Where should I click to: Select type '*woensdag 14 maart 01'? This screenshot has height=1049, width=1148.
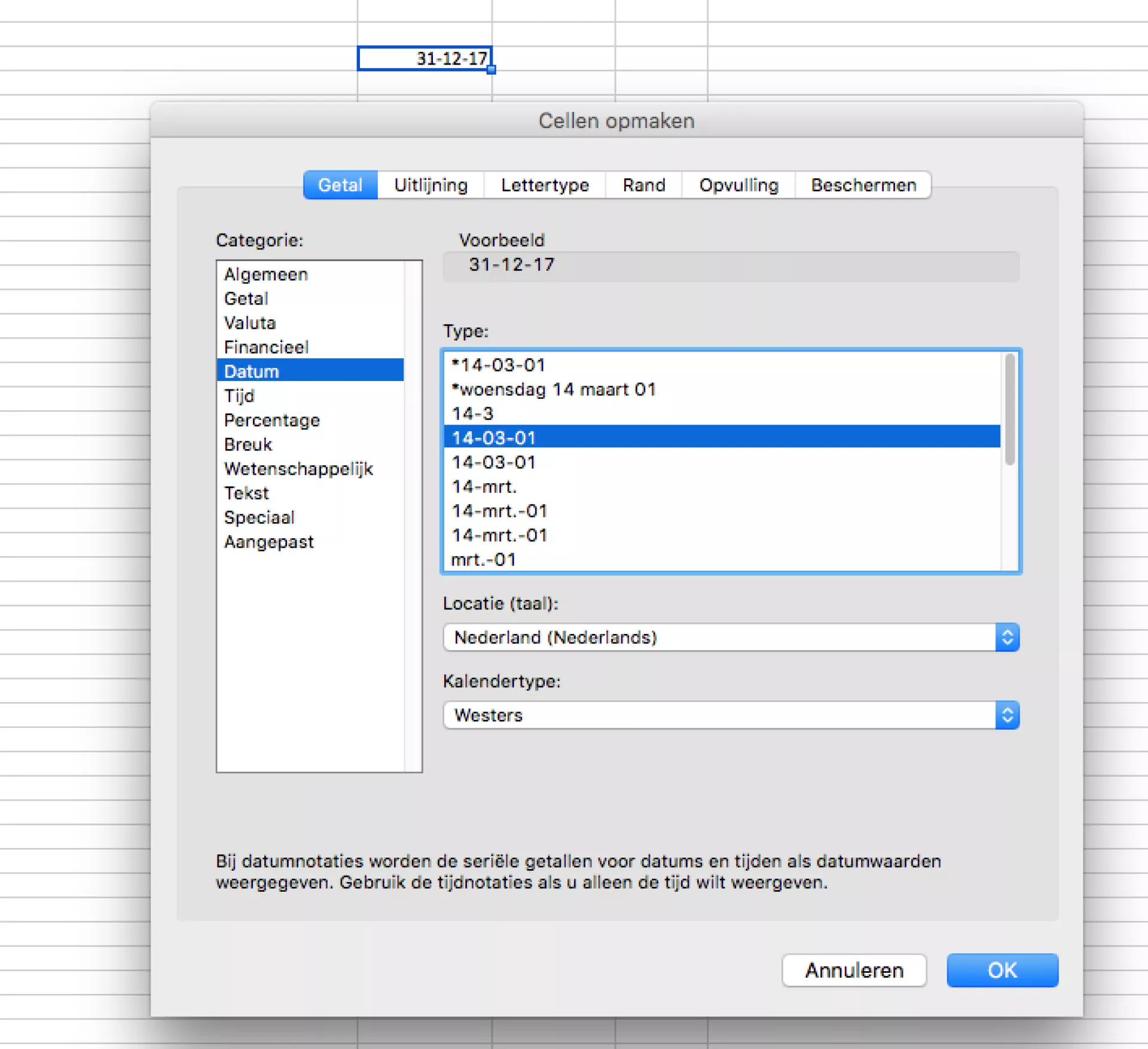553,389
